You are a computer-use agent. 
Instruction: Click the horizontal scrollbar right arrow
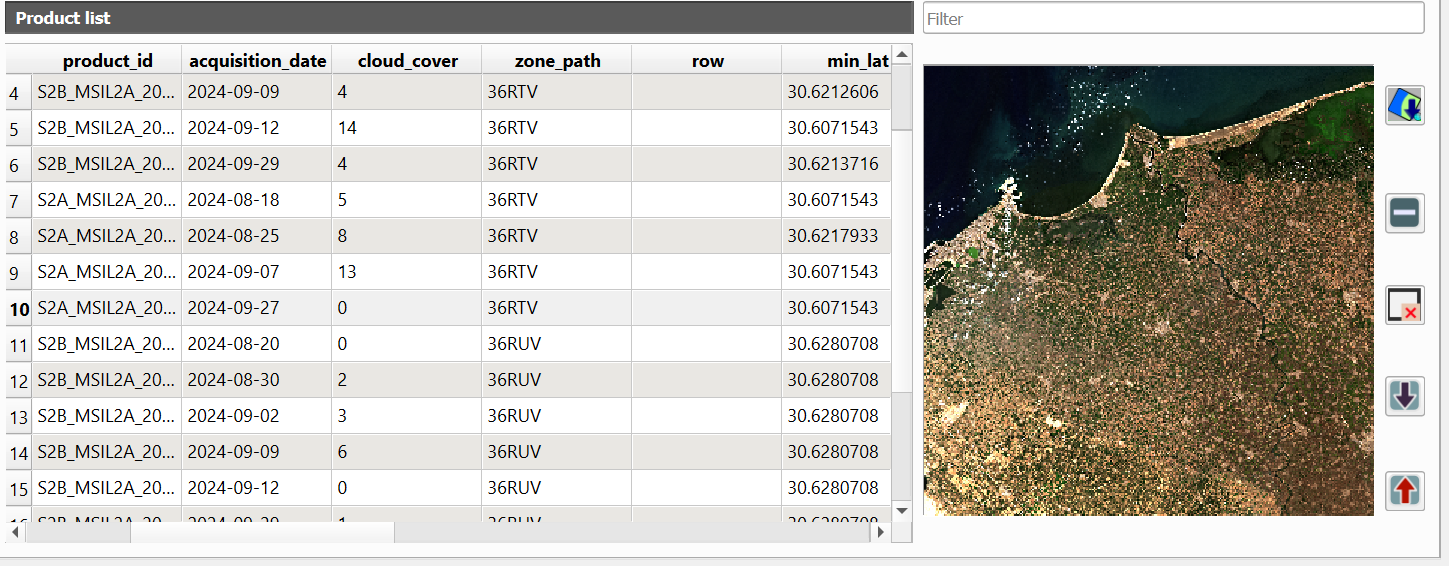tap(880, 533)
